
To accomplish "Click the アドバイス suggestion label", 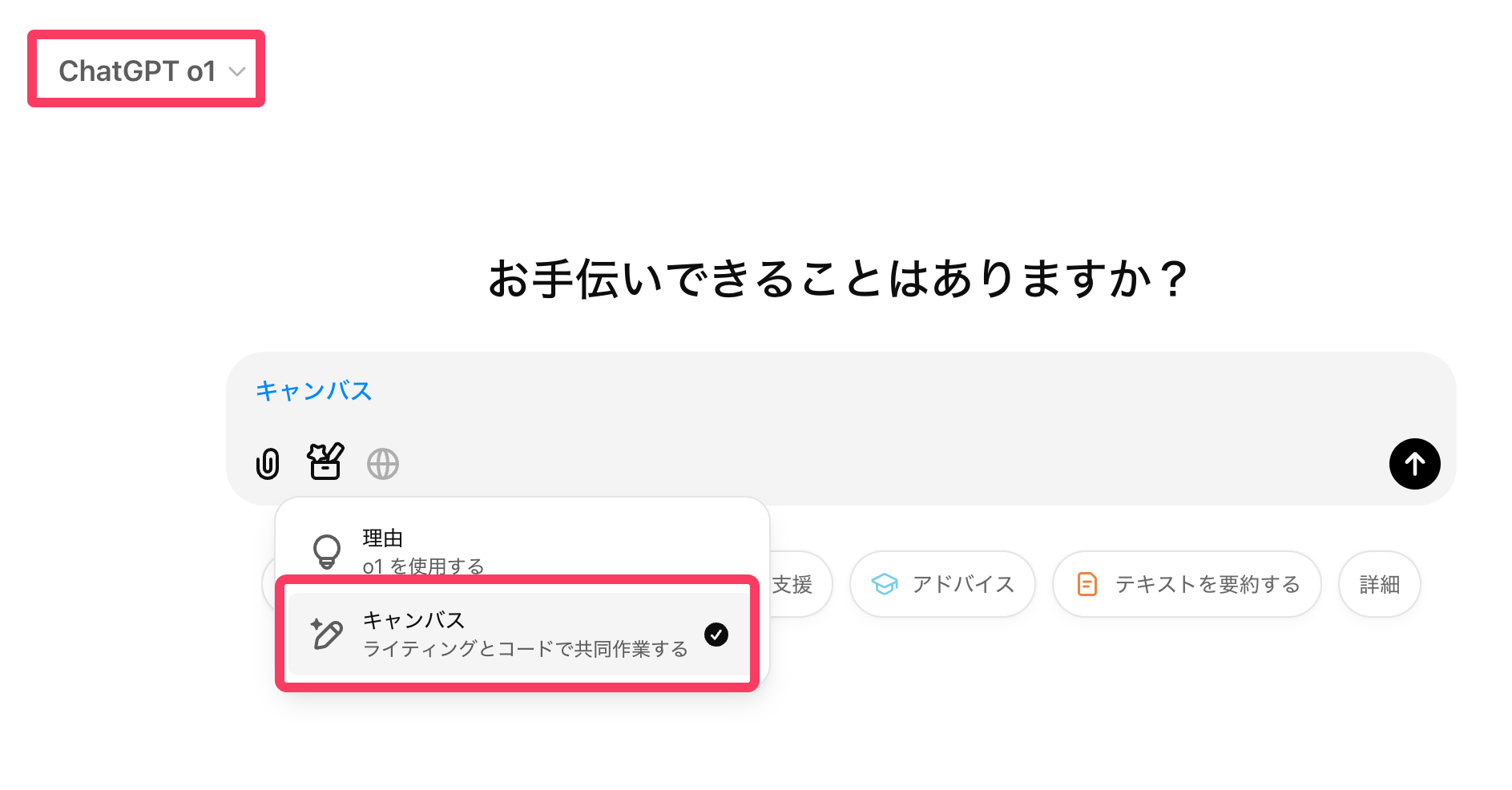I will (x=963, y=584).
